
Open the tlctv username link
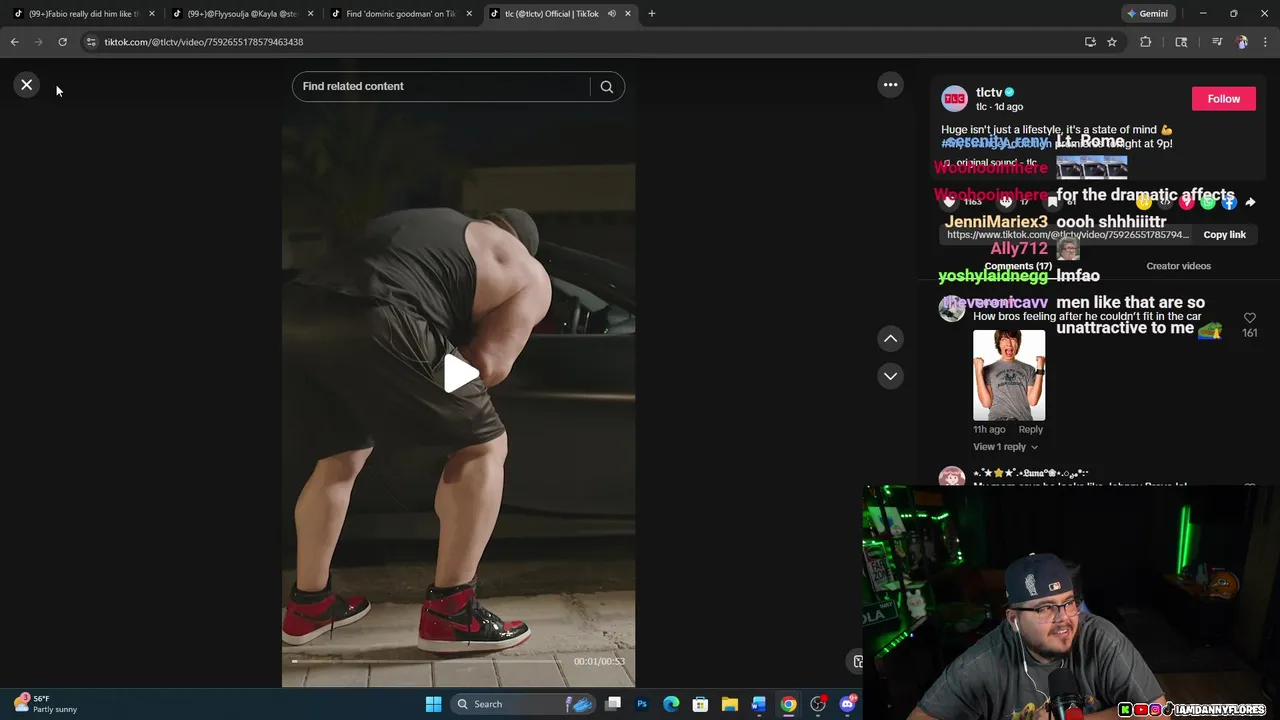[x=989, y=93]
